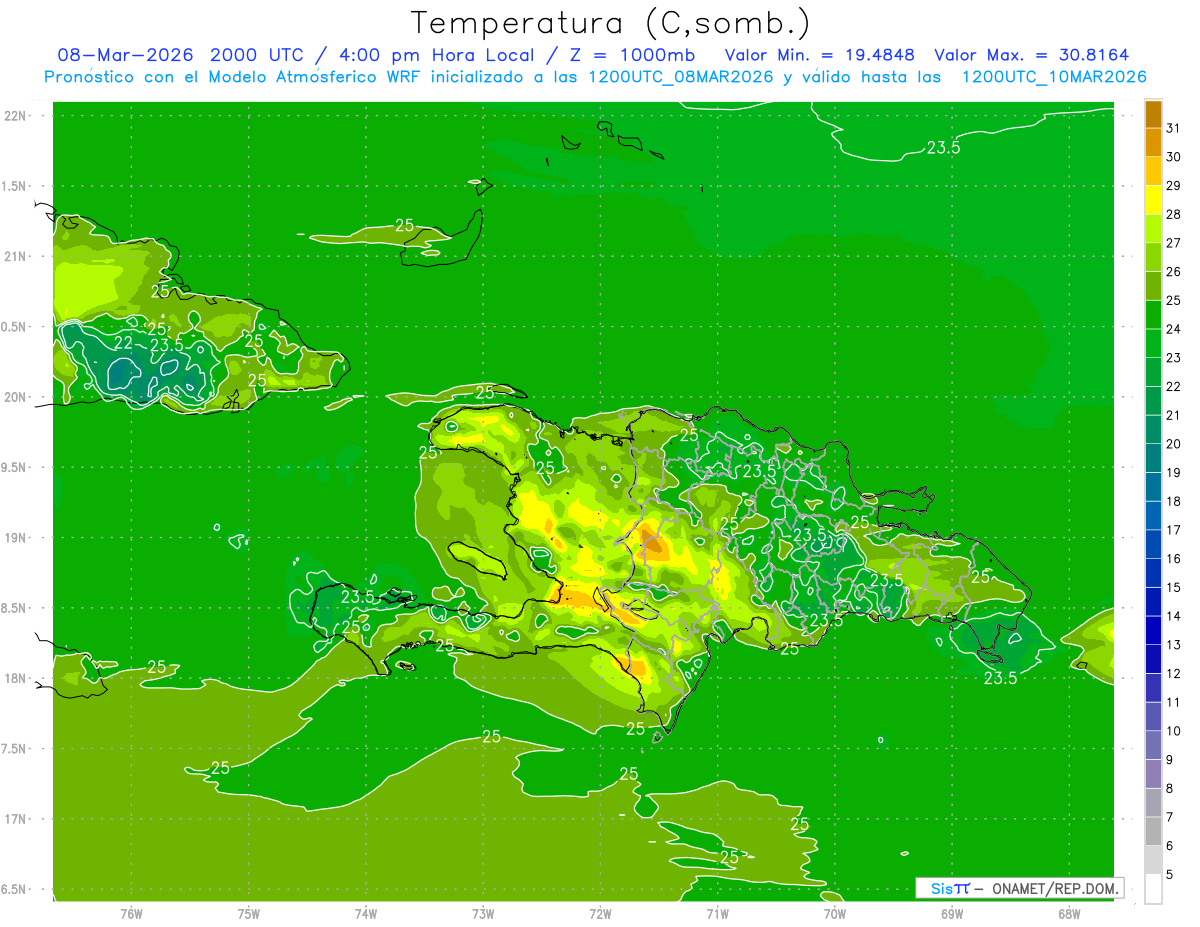
Task: Click the "71W" longitude axis label
Action: point(717,914)
